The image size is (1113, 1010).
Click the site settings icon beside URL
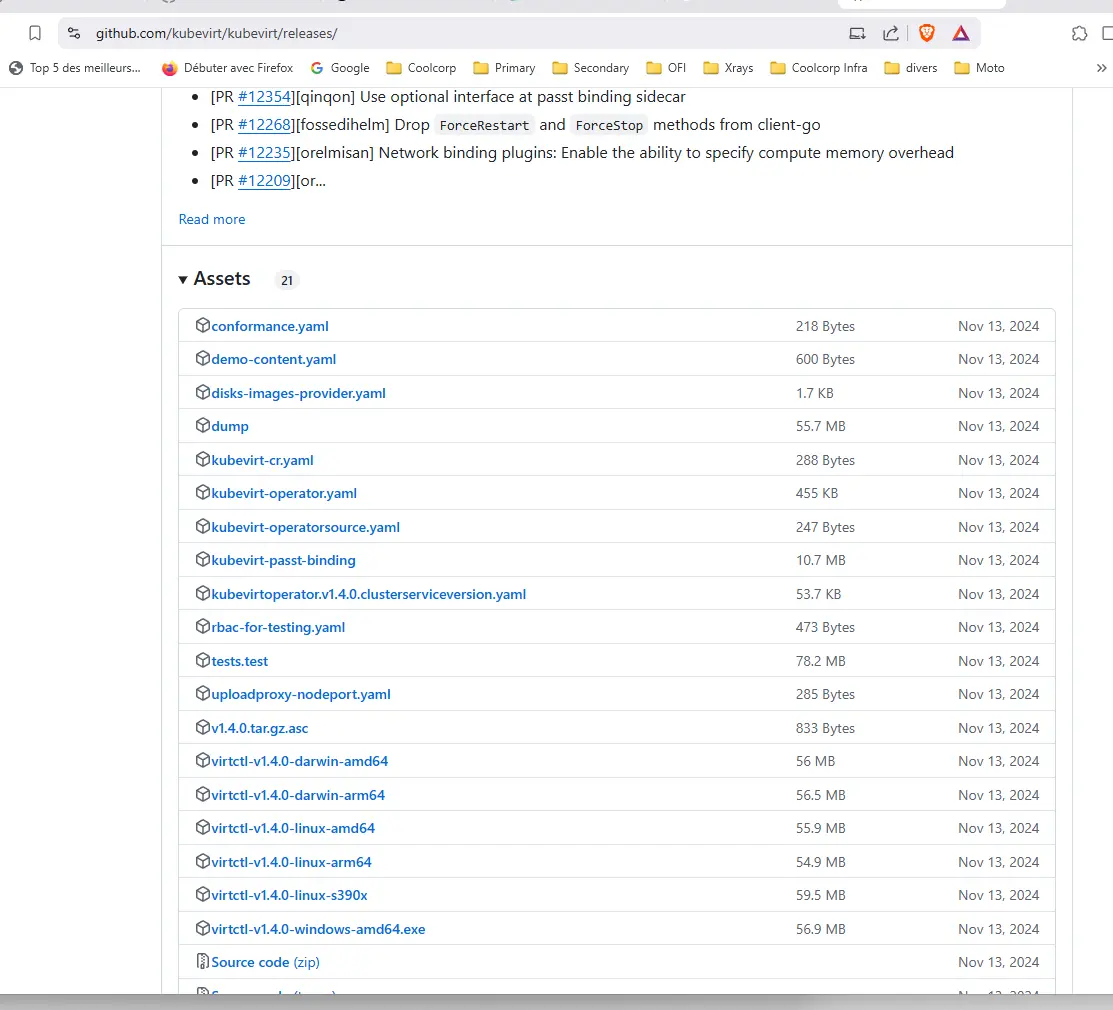click(73, 33)
